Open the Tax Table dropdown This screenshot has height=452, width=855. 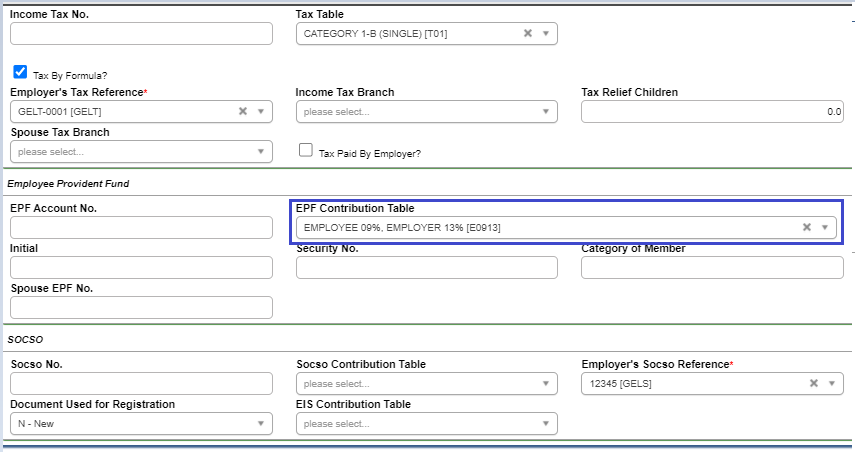pos(545,33)
